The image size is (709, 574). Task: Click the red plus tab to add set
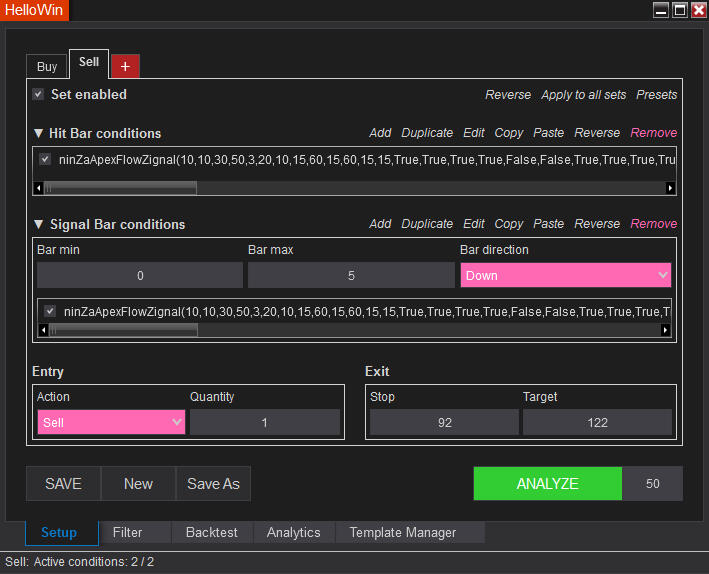125,66
